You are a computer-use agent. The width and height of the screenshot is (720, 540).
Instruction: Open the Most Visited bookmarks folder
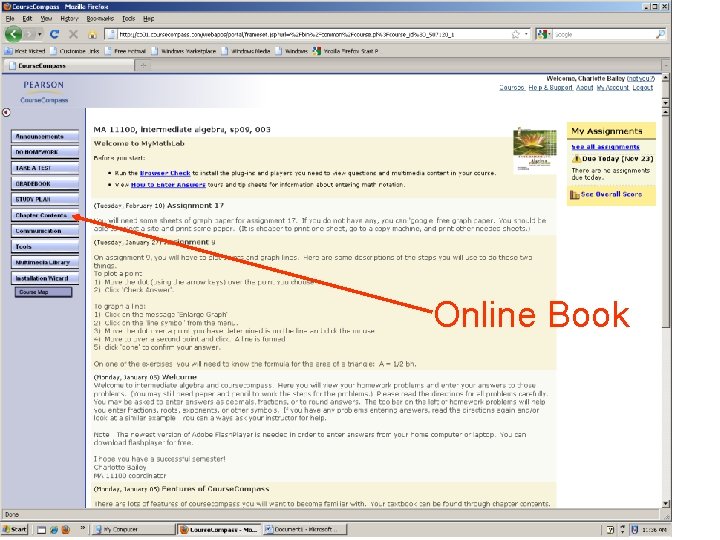coord(25,51)
